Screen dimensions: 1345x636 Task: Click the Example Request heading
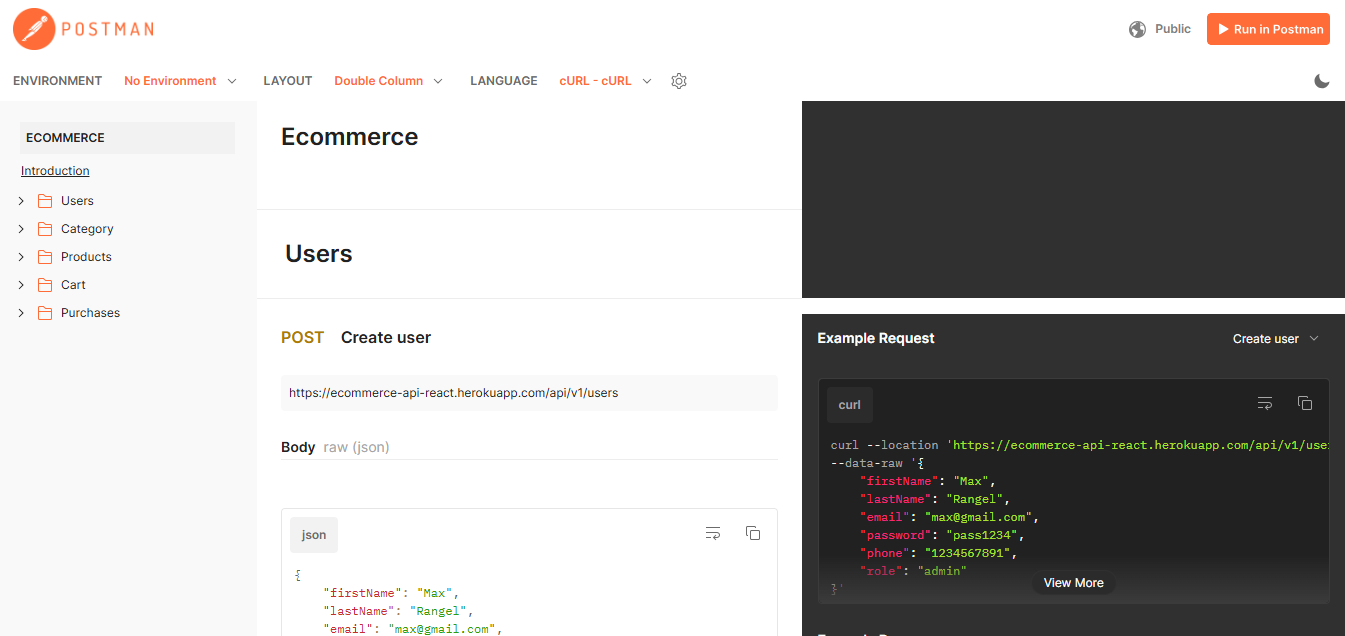(x=876, y=339)
